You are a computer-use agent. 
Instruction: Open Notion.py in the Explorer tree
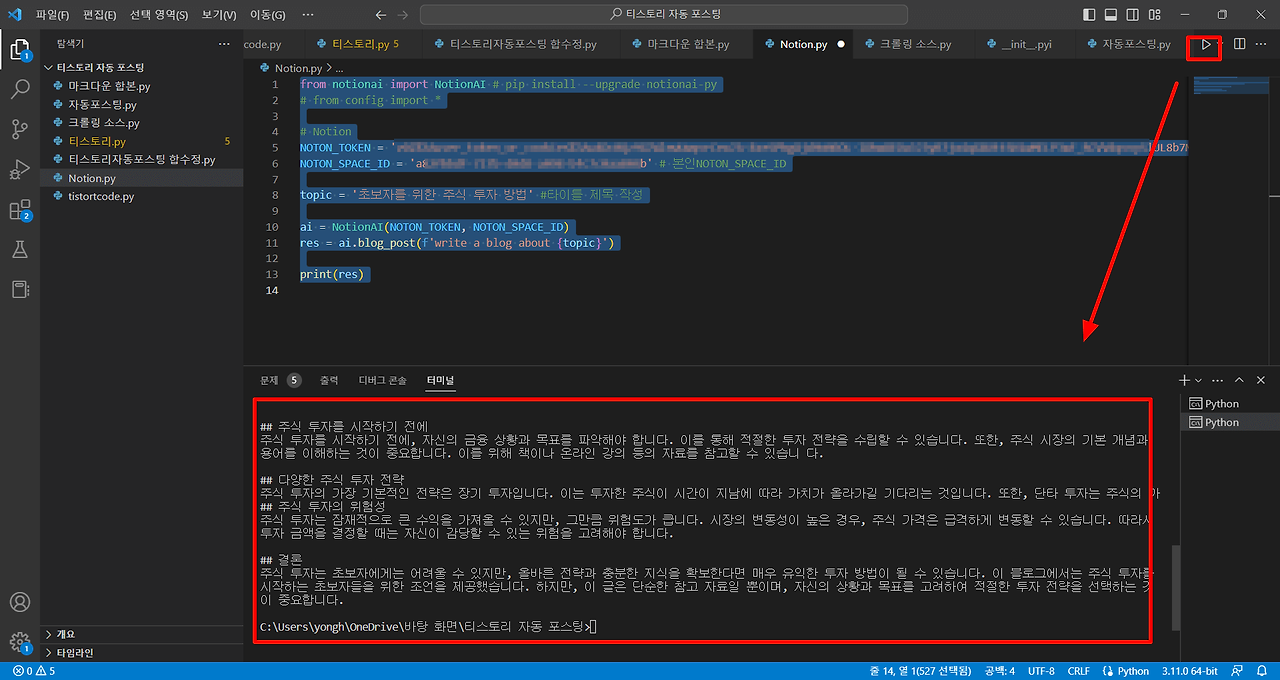pos(142,178)
